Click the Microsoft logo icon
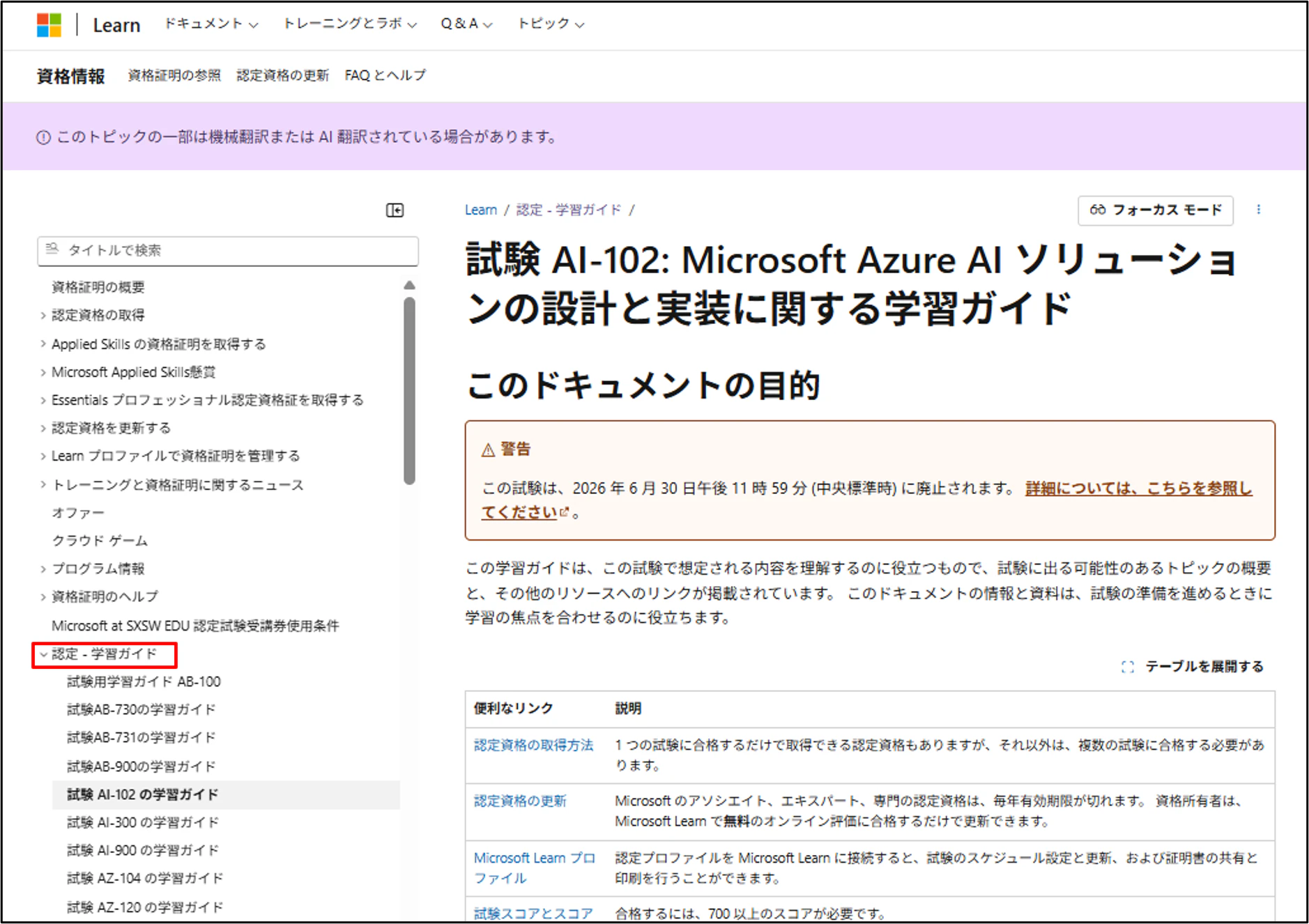 point(49,25)
